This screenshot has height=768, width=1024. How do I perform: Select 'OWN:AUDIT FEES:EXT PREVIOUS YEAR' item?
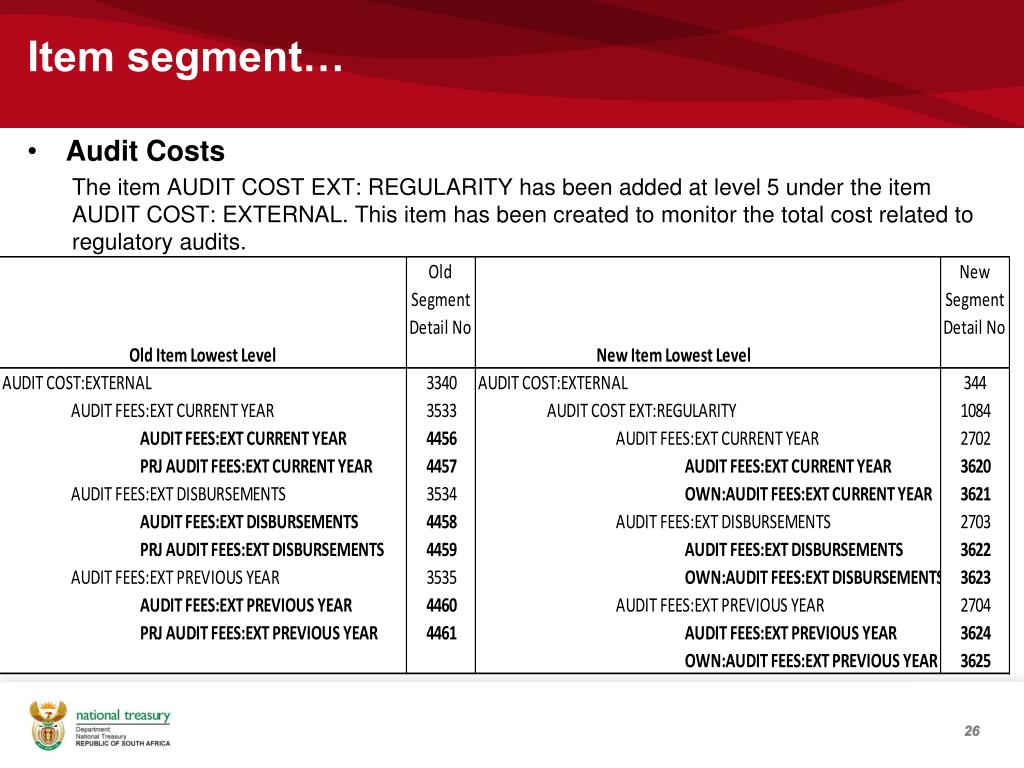pyautogui.click(x=811, y=661)
